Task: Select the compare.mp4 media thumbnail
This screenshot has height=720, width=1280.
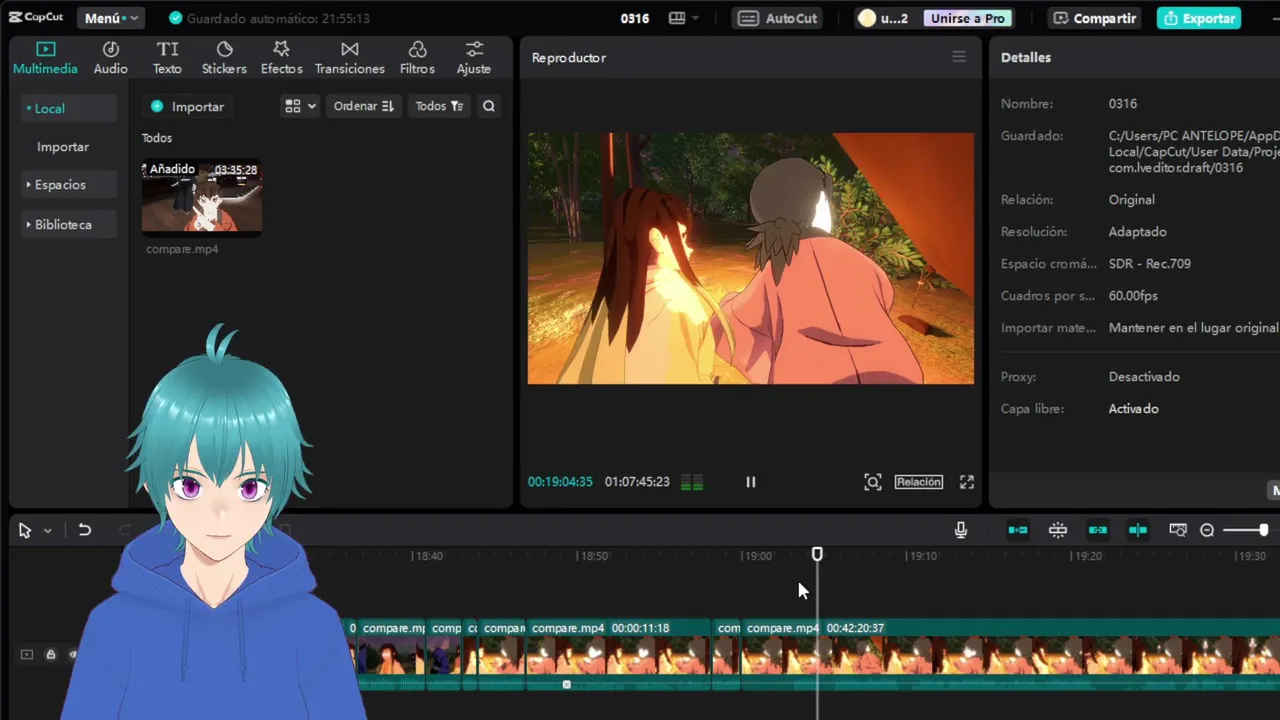Action: point(202,196)
